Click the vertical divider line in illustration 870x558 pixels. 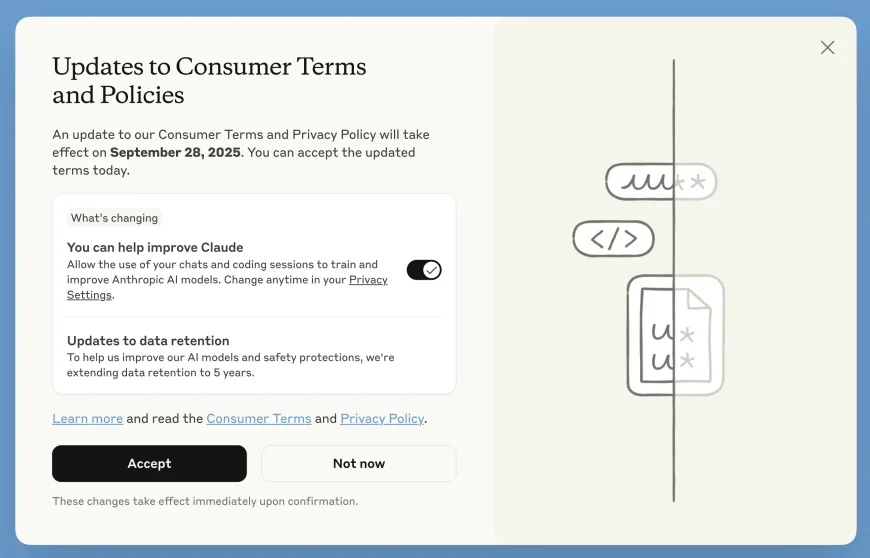point(674,280)
